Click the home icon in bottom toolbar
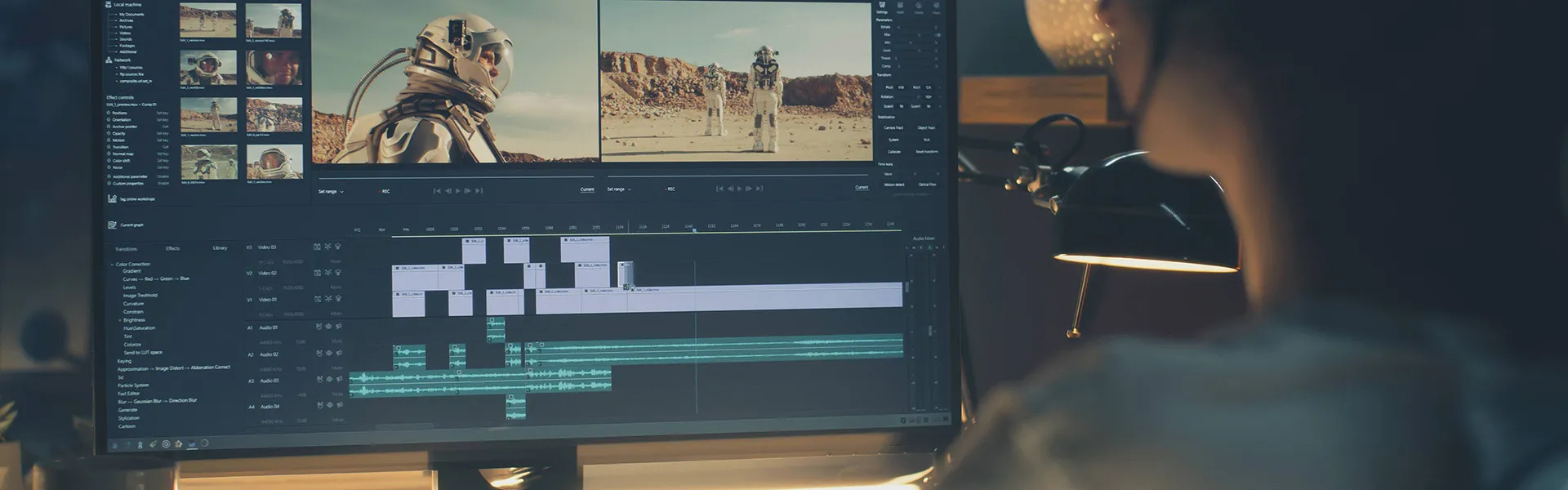Image resolution: width=1568 pixels, height=490 pixels. pos(178,444)
